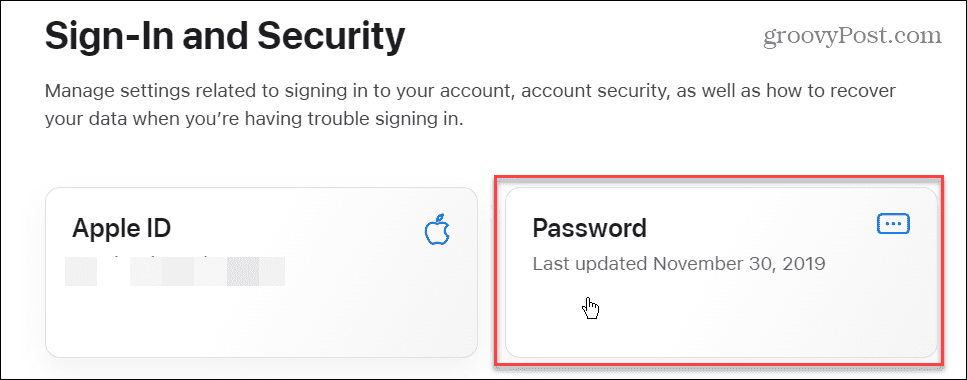Click the blurred Apple ID email address
The image size is (967, 380).
pos(175,271)
